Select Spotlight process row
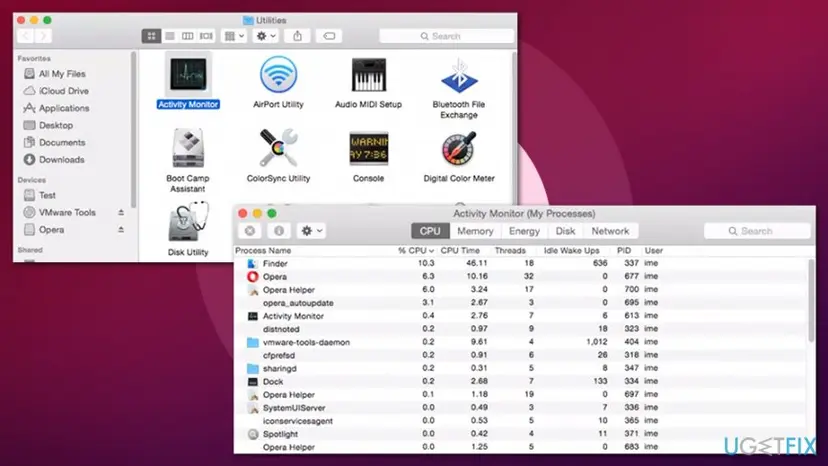828x466 pixels. click(x=521, y=434)
